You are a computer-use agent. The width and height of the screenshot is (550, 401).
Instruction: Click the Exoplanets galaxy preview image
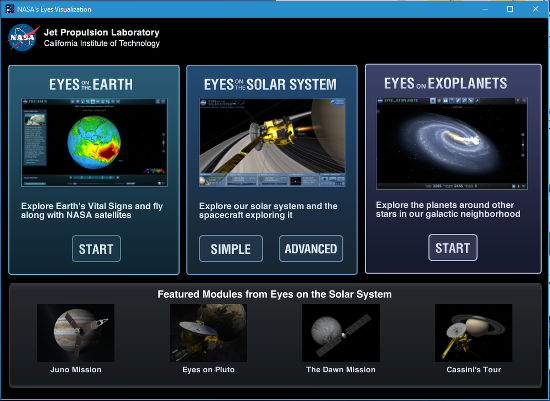pos(452,143)
